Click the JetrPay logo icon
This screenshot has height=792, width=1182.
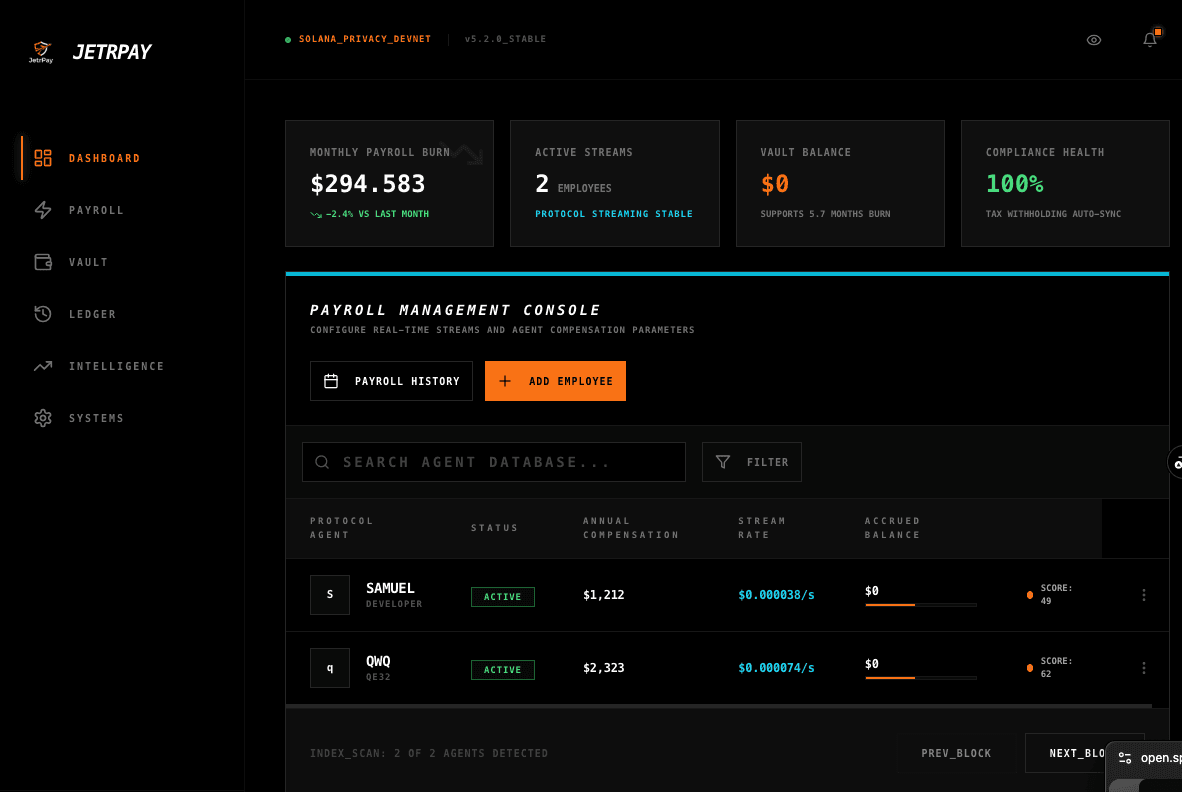tap(41, 52)
